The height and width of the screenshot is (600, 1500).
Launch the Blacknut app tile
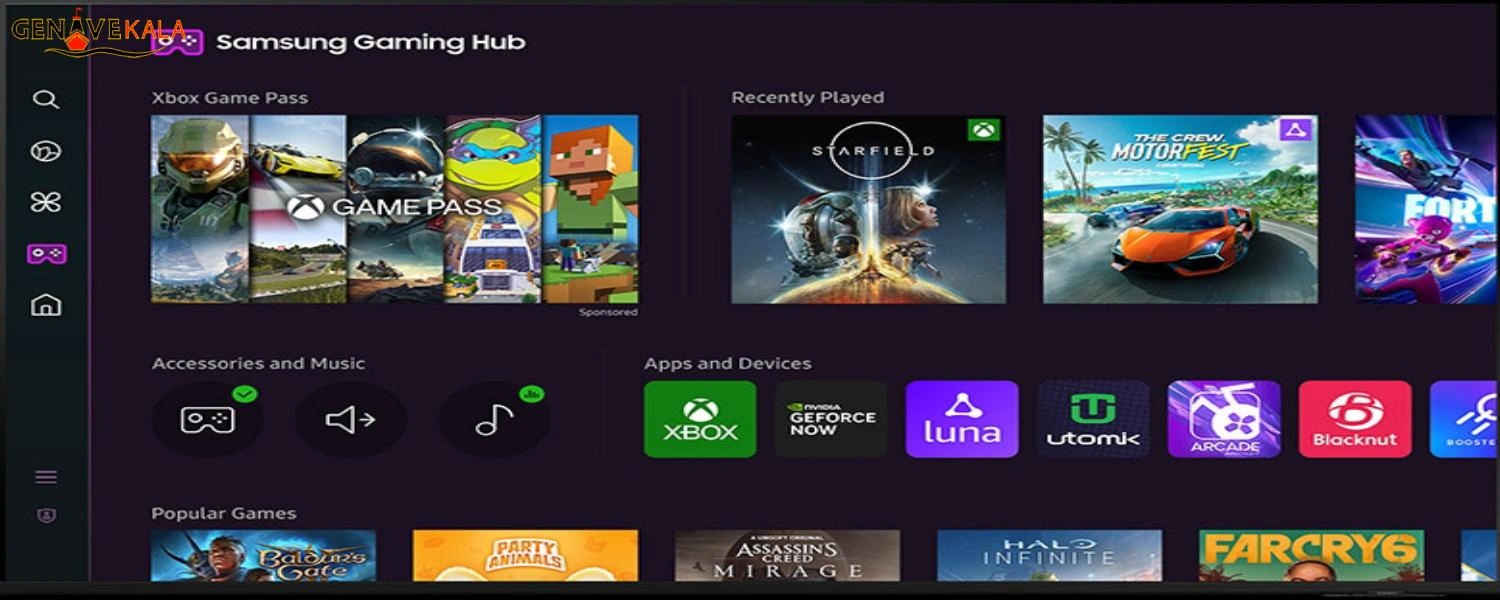click(x=1355, y=419)
